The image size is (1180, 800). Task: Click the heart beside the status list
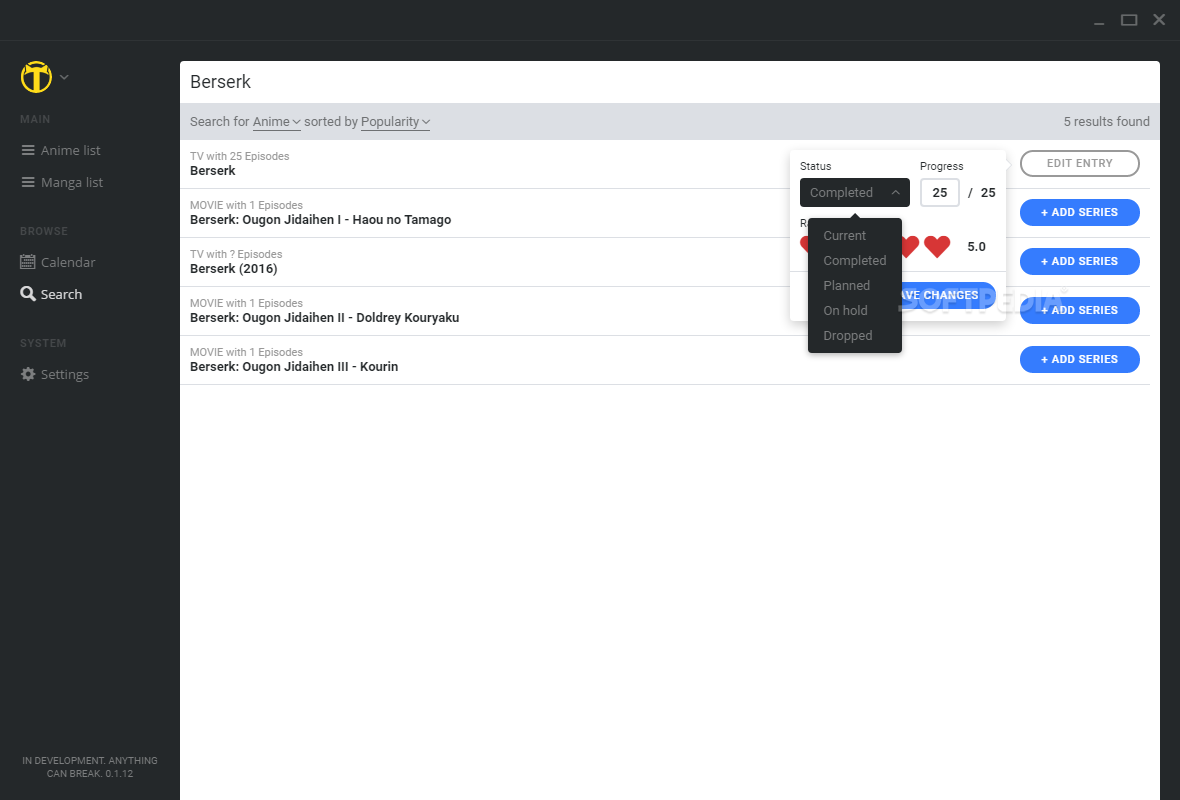pyautogui.click(x=911, y=246)
